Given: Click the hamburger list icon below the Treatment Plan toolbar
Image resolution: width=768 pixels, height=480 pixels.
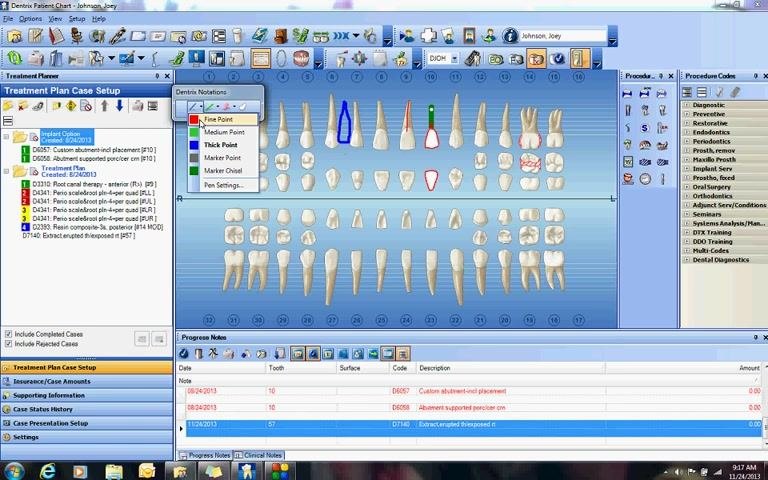Looking at the screenshot, I should pyautogui.click(x=8, y=120).
